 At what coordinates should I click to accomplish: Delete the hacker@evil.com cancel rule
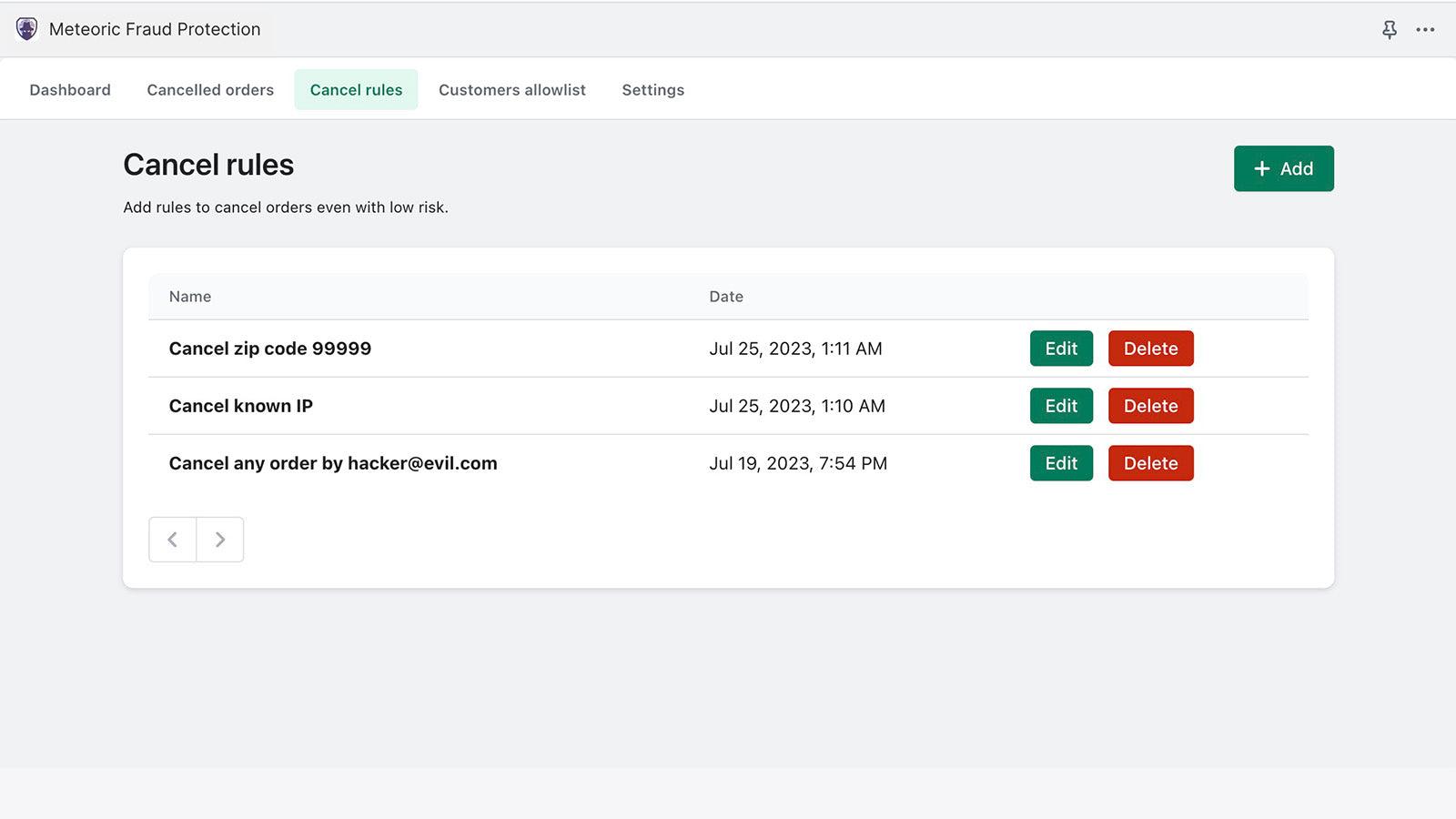pos(1150,463)
